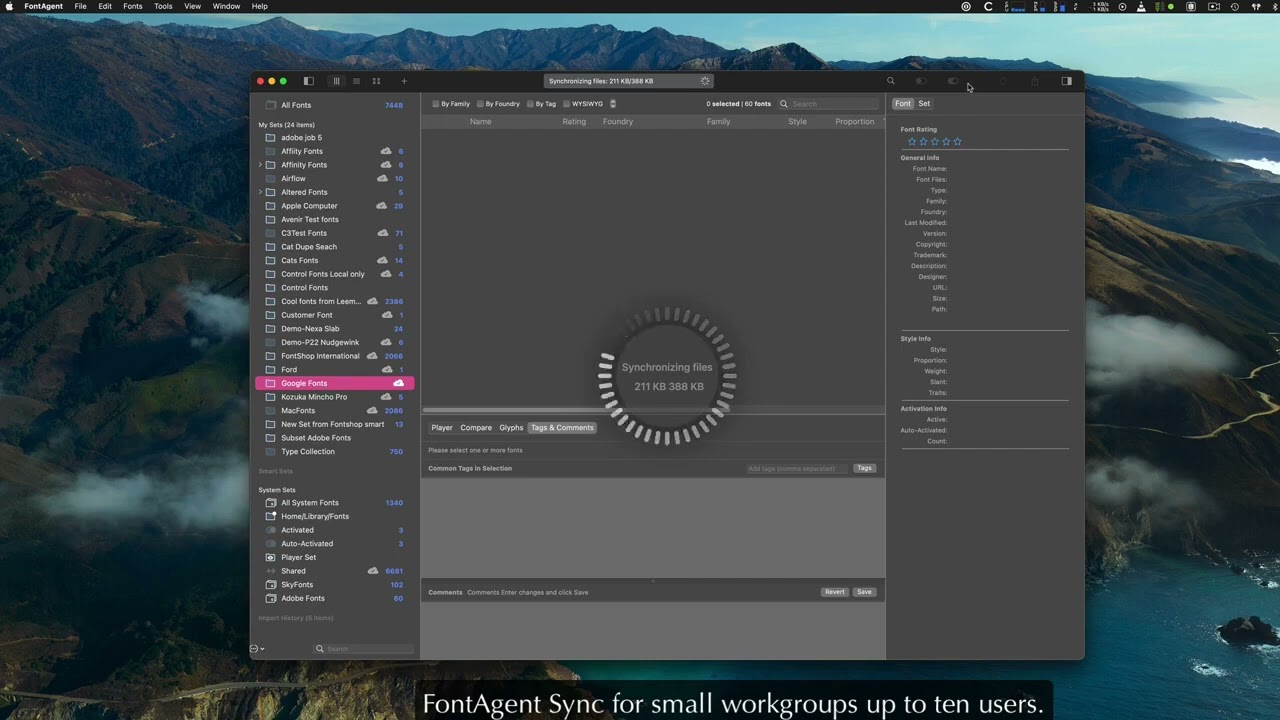
Task: Expand the second Affinity Fonts set
Action: 260,165
